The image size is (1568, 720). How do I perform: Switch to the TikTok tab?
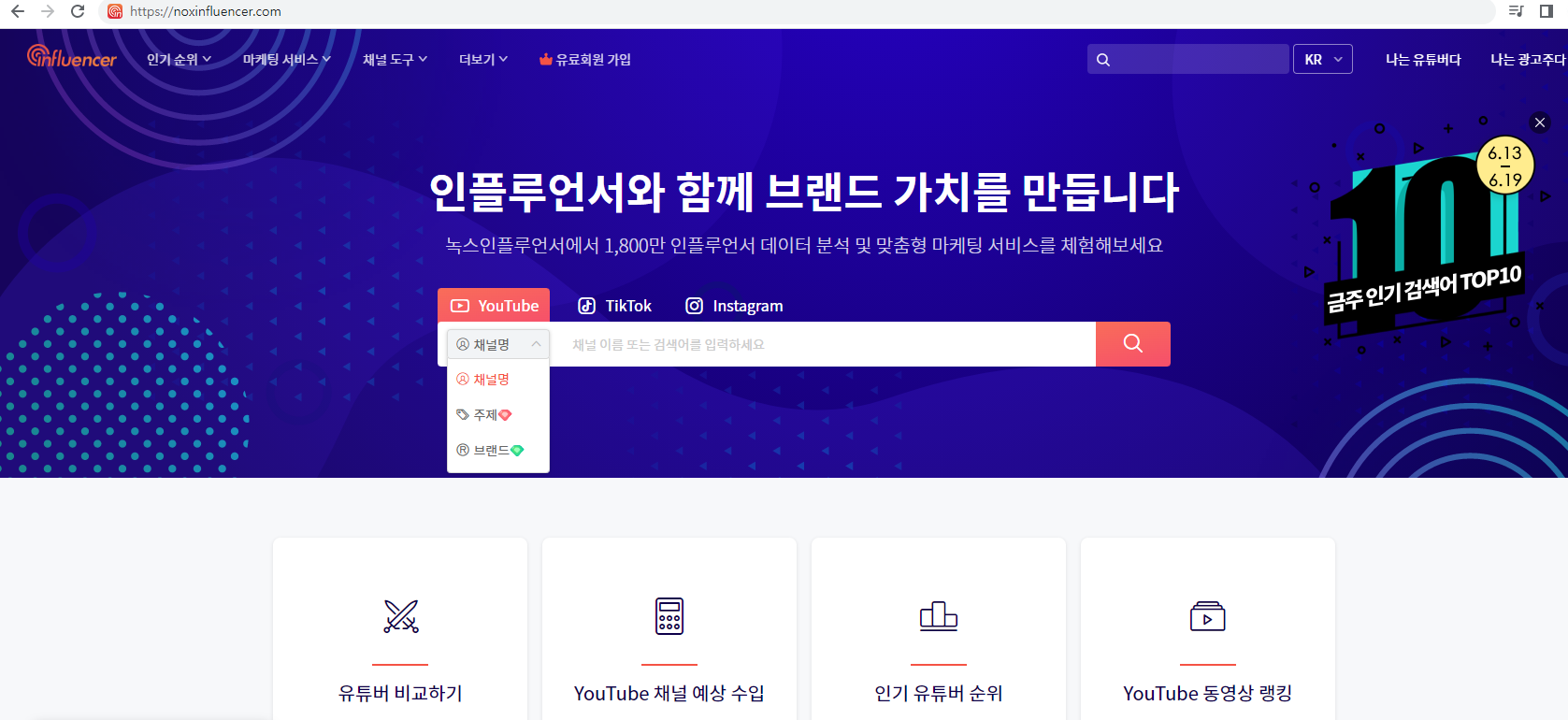tap(614, 306)
